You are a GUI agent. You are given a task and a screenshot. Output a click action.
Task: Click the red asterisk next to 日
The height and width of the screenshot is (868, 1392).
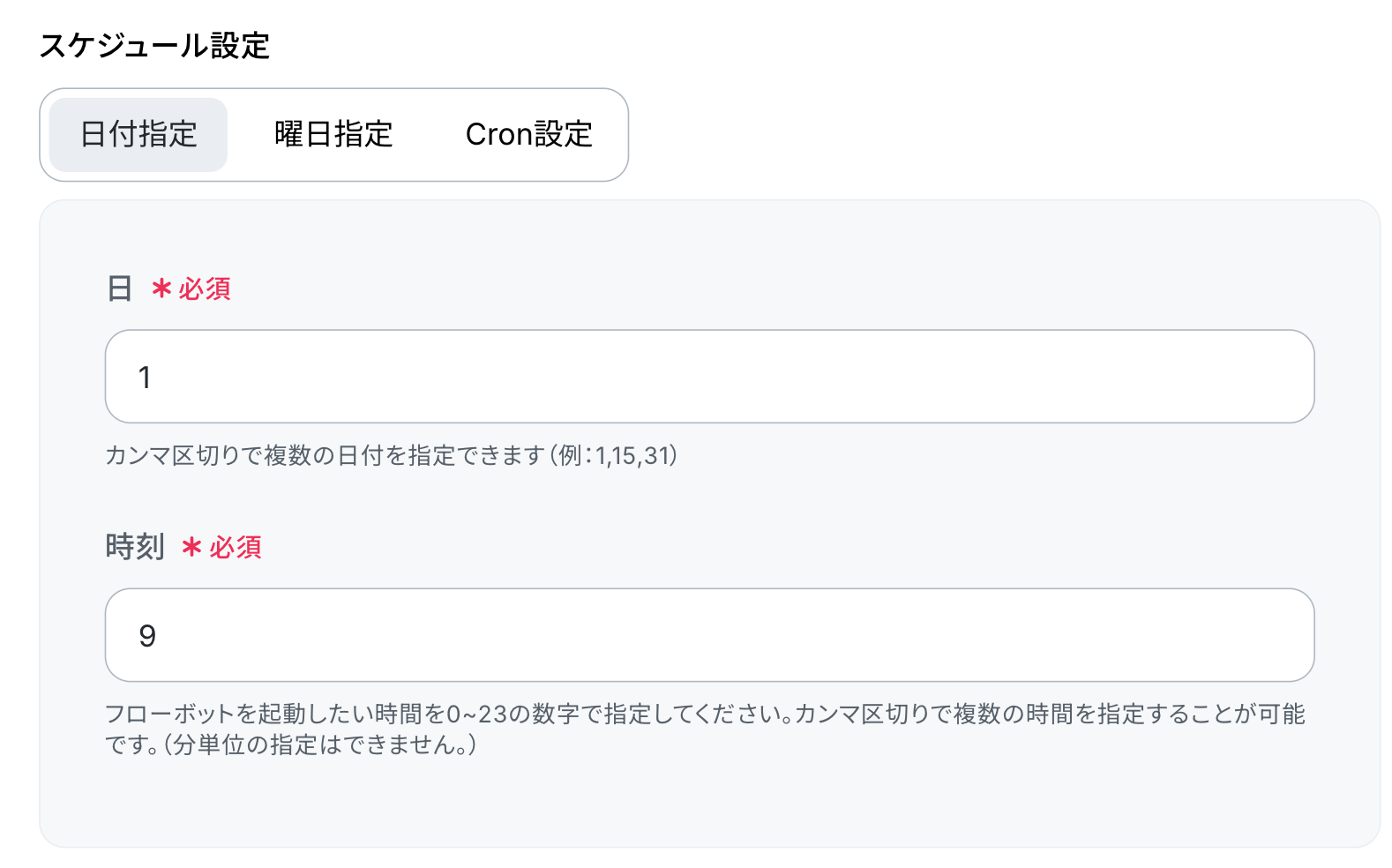[x=161, y=288]
